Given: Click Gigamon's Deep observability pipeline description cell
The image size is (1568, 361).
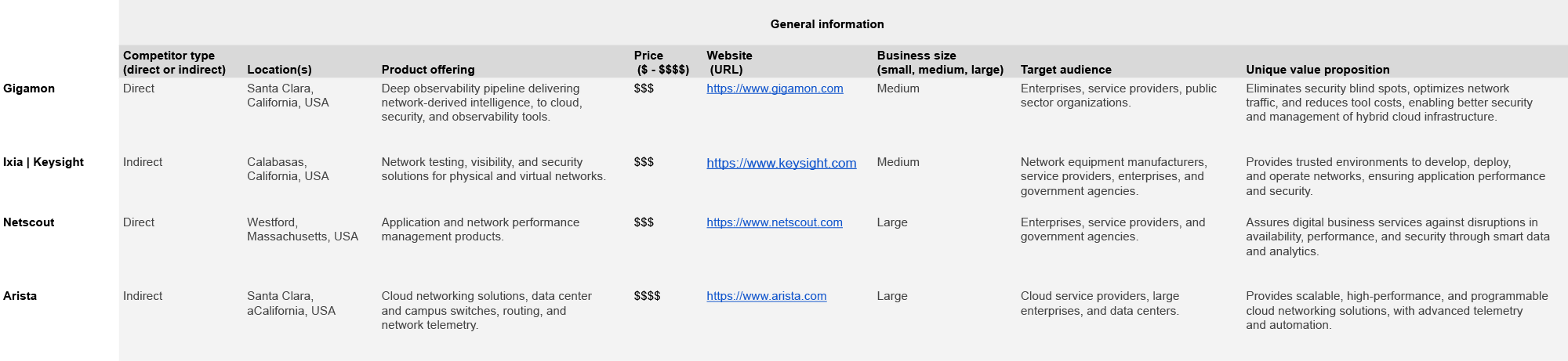Looking at the screenshot, I should [482, 103].
